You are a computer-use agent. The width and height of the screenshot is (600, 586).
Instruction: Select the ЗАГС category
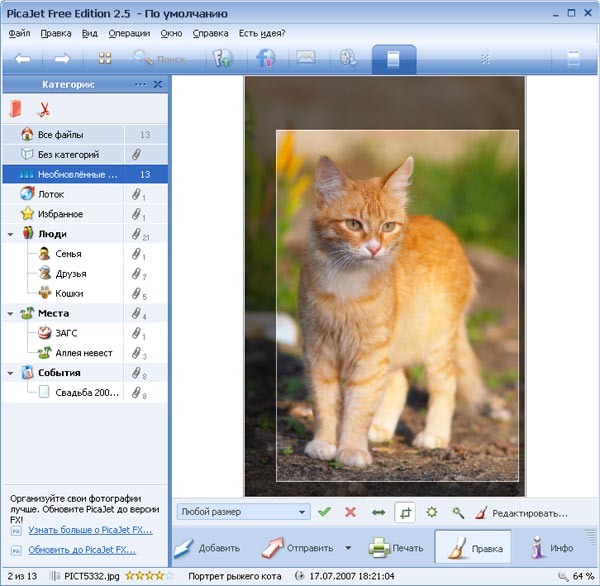(x=85, y=333)
